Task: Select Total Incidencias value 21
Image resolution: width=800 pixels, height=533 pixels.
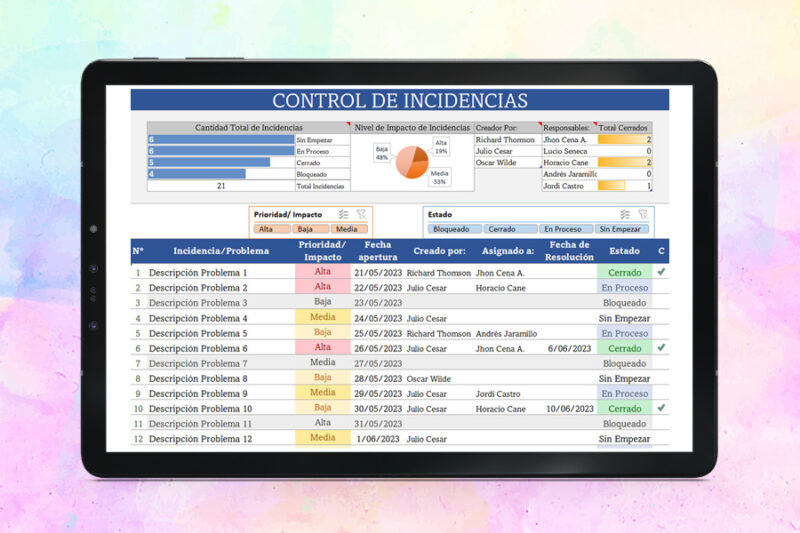Action: pos(221,186)
